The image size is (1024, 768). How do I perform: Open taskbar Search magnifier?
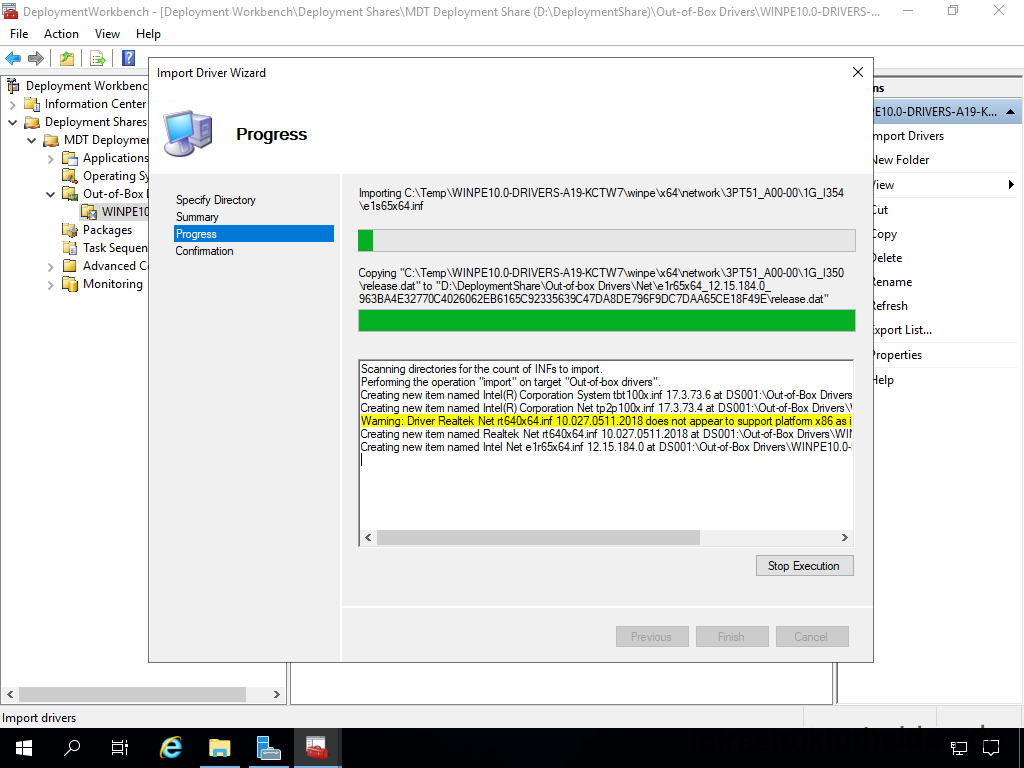(x=72, y=748)
